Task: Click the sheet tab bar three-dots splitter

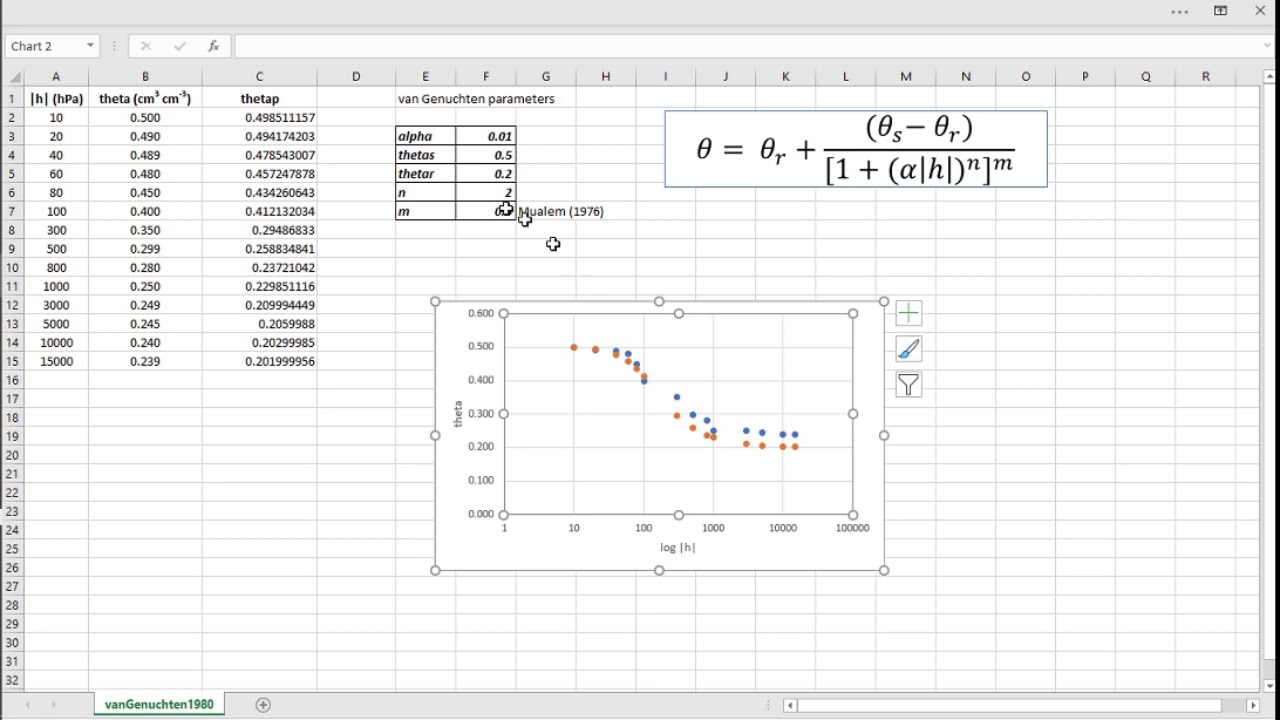Action: [768, 705]
